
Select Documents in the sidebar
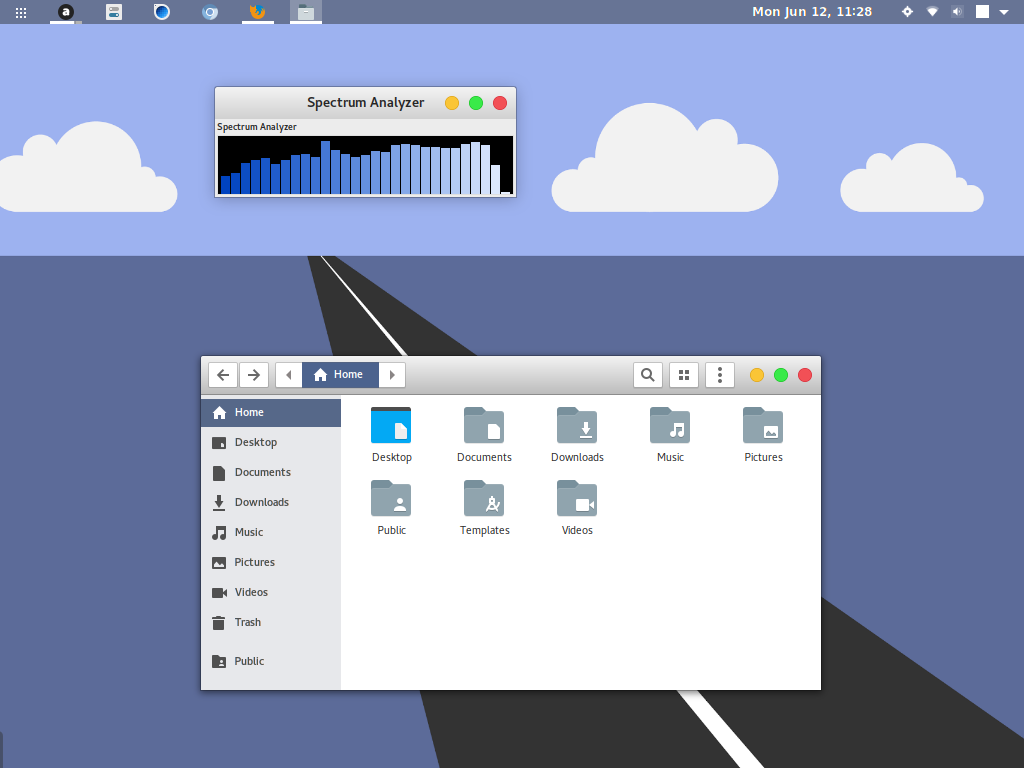point(271,472)
